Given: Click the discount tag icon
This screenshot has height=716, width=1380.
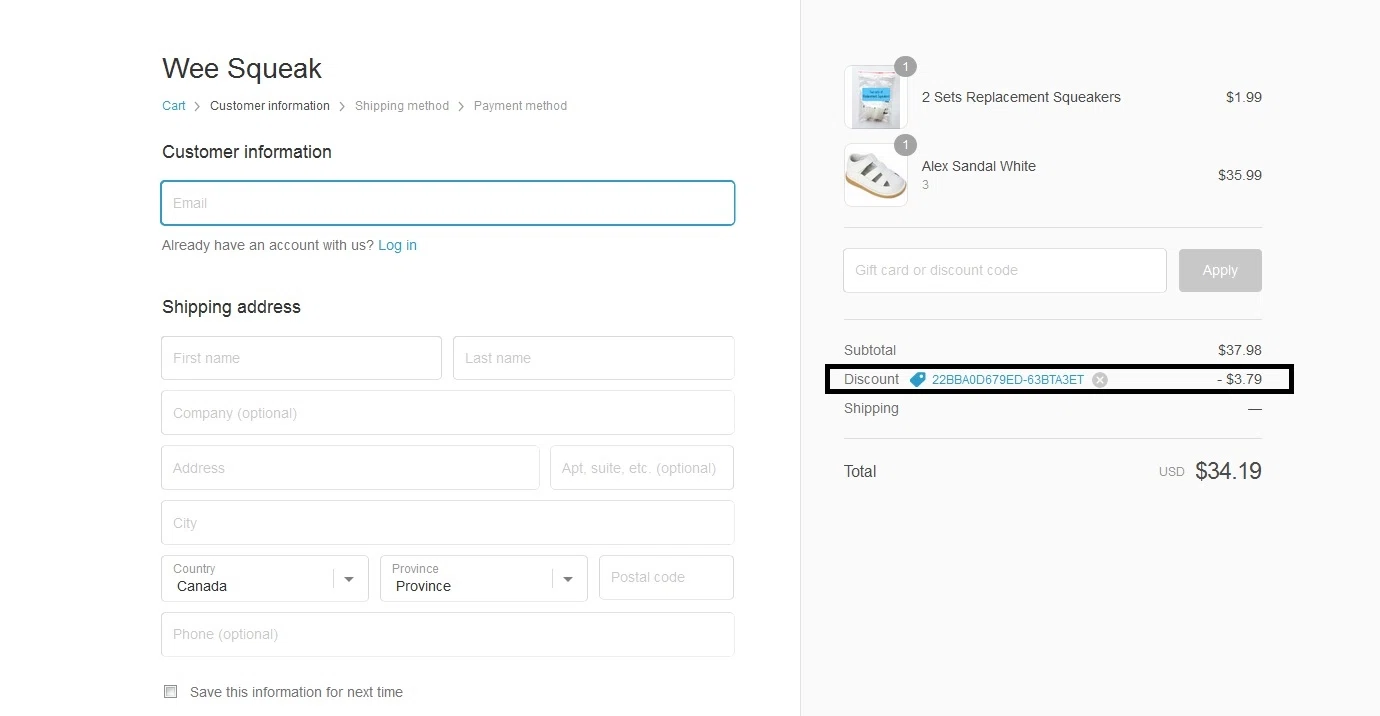Looking at the screenshot, I should point(918,380).
